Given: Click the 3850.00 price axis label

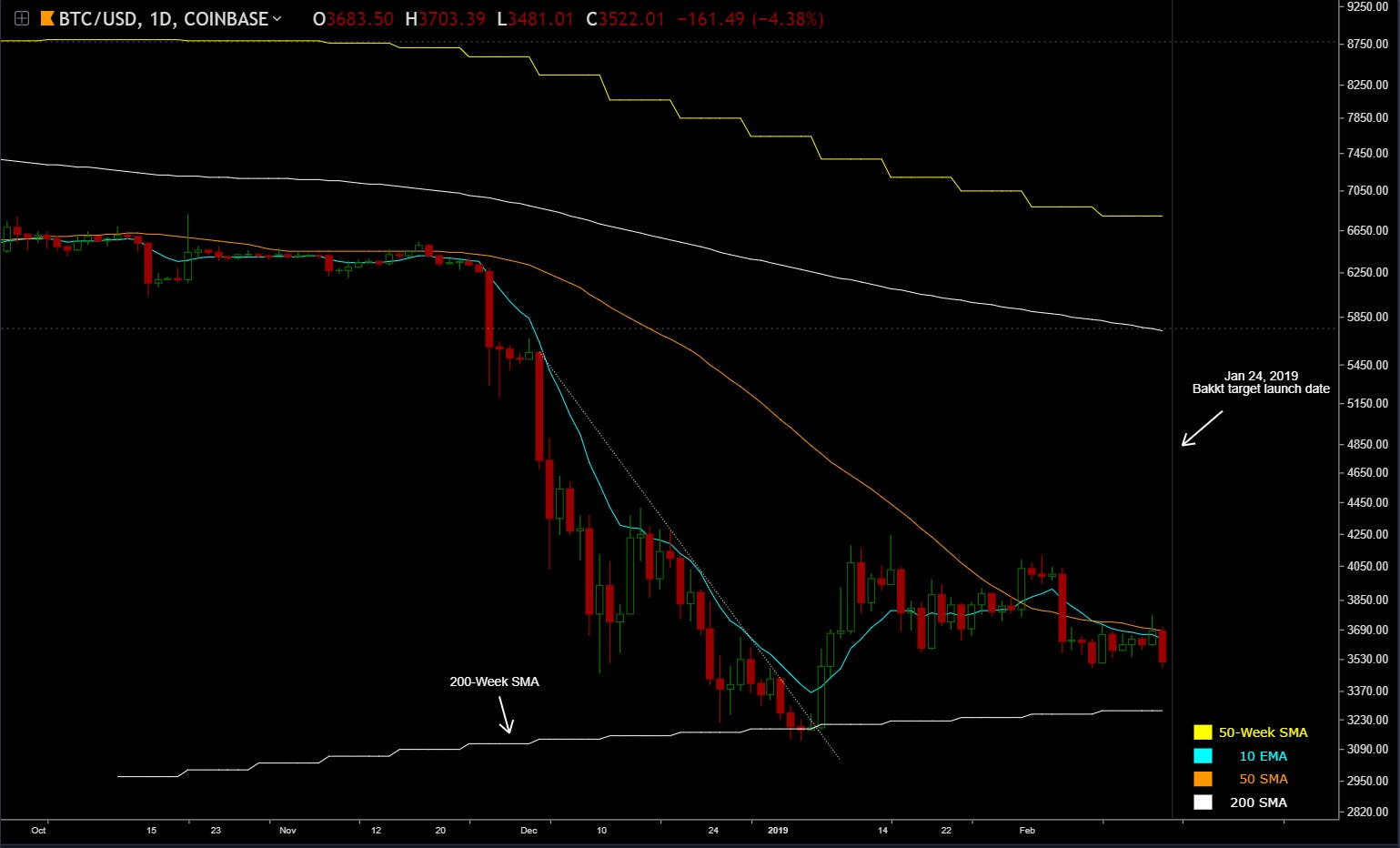Looking at the screenshot, I should tap(1367, 600).
